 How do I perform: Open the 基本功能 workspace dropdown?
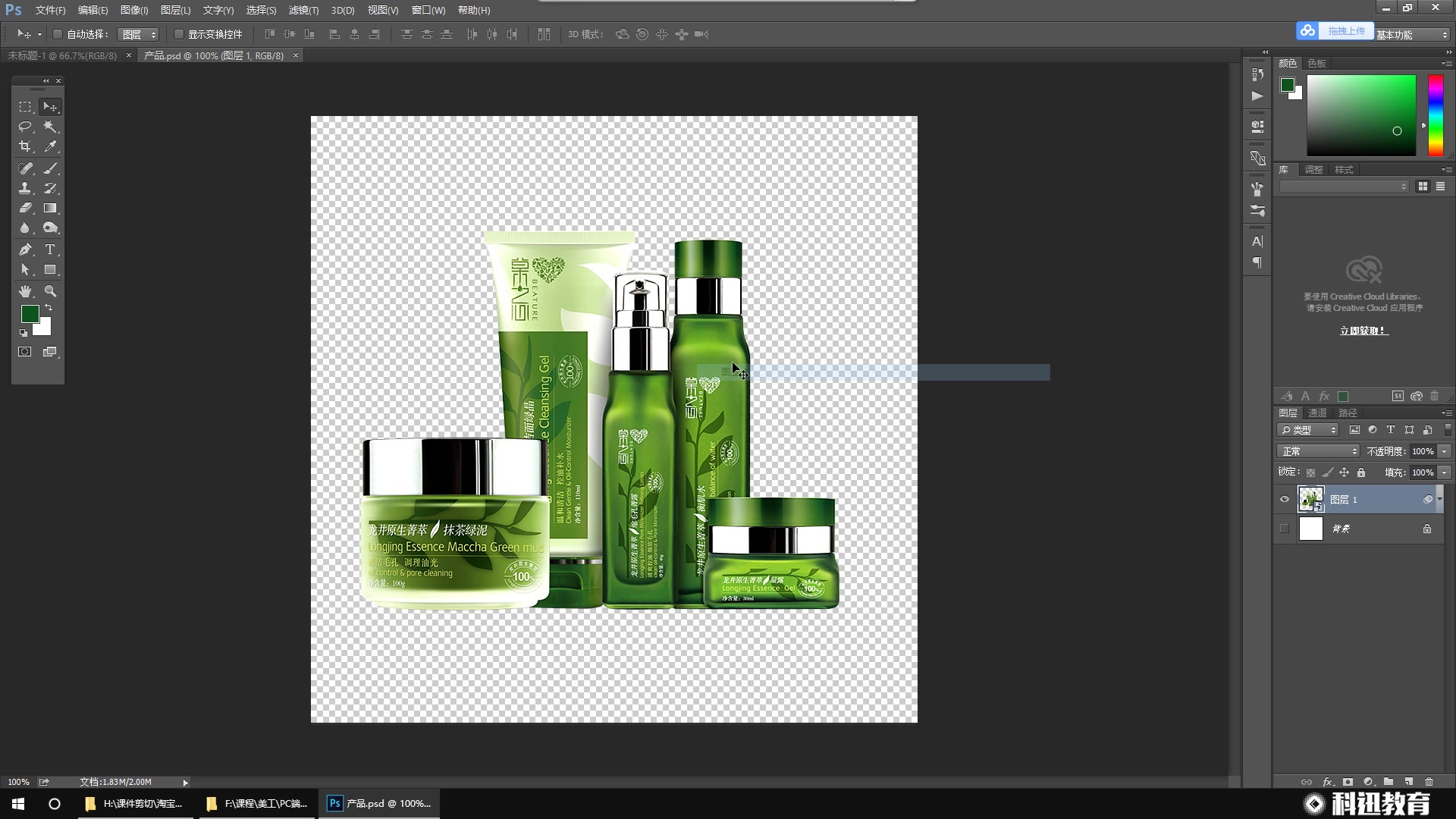point(1412,35)
